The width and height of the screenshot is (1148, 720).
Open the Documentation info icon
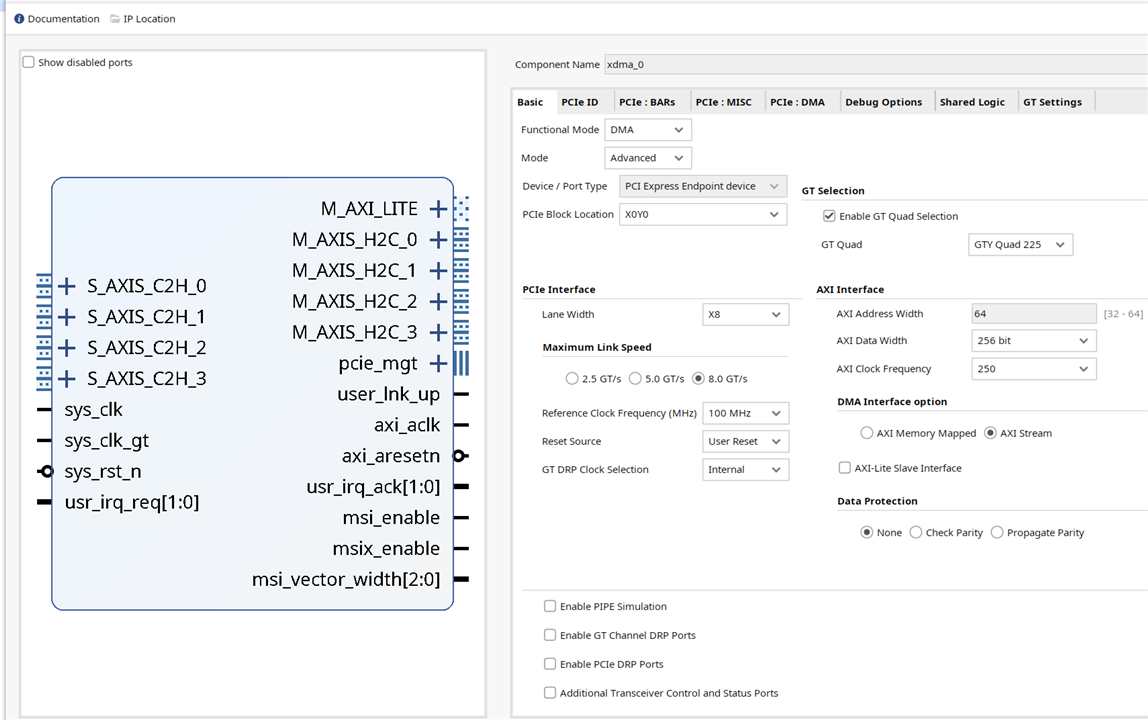[19, 19]
